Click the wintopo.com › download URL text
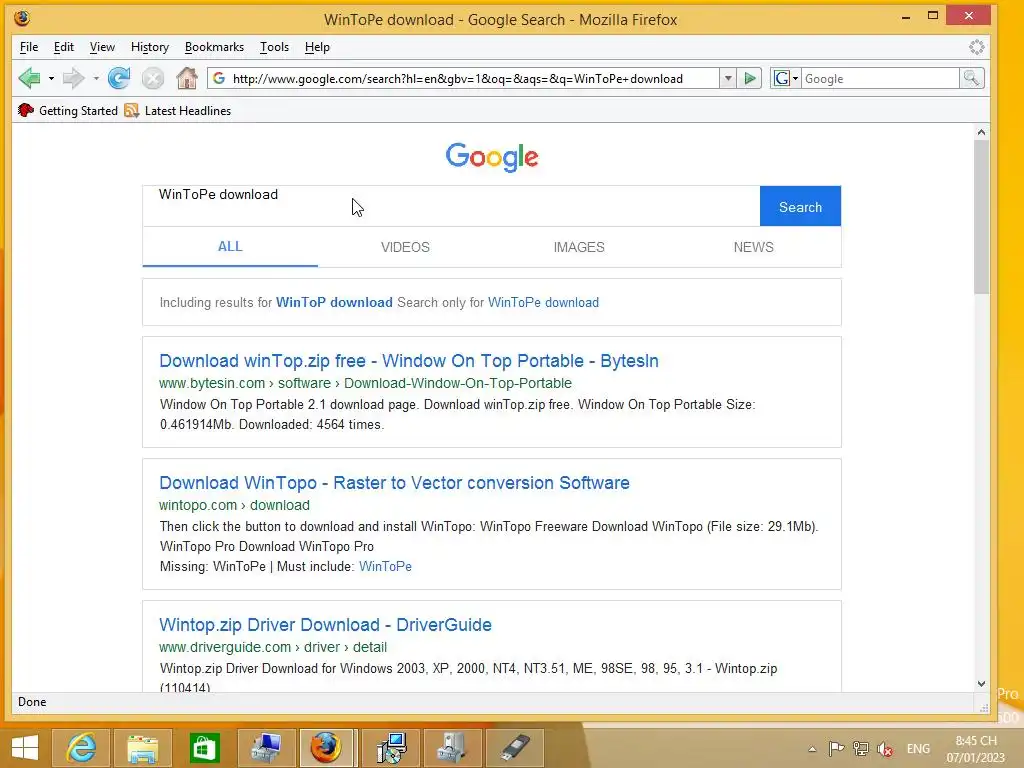 tap(234, 505)
